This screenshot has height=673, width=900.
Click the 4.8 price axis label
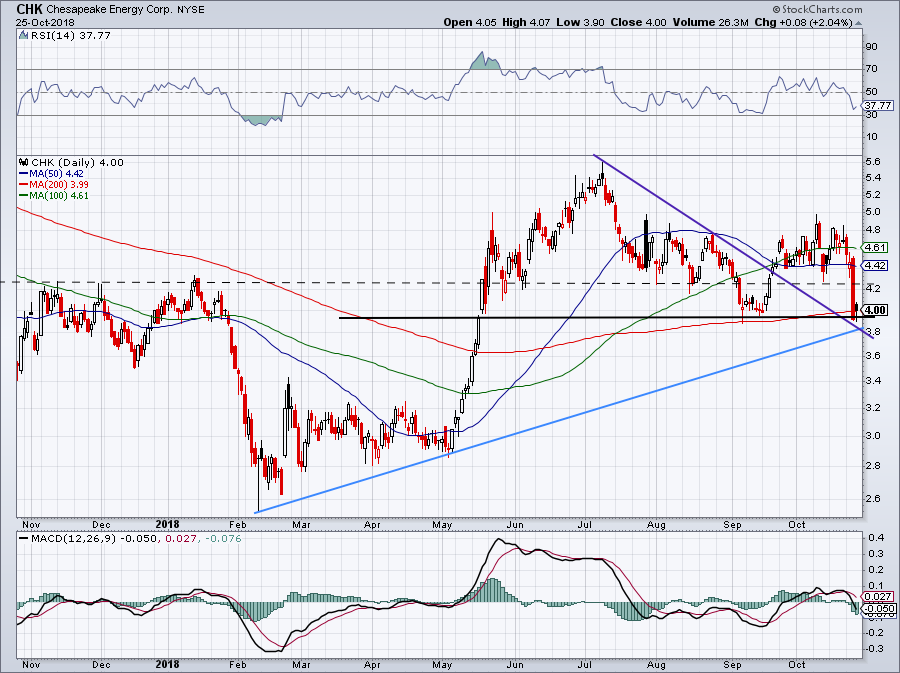[872, 229]
